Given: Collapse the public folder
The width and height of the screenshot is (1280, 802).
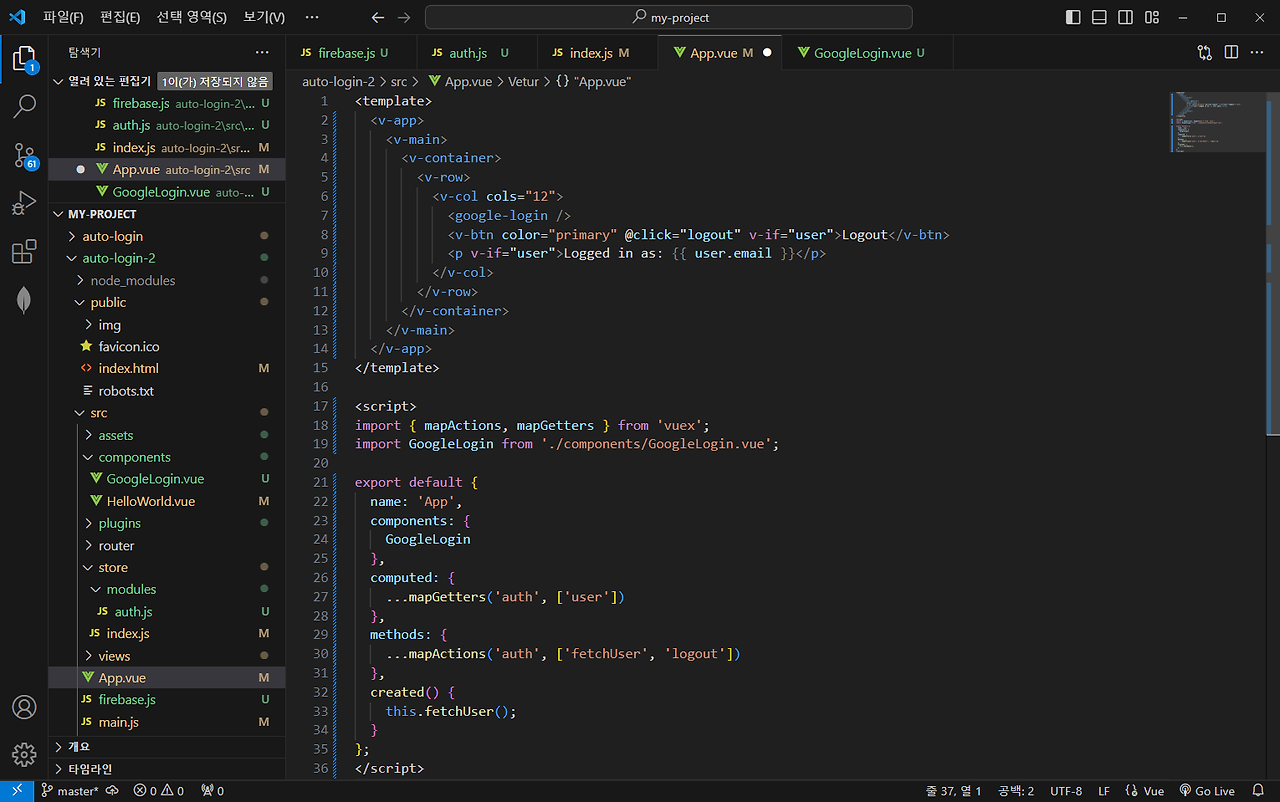Looking at the screenshot, I should (x=166, y=302).
